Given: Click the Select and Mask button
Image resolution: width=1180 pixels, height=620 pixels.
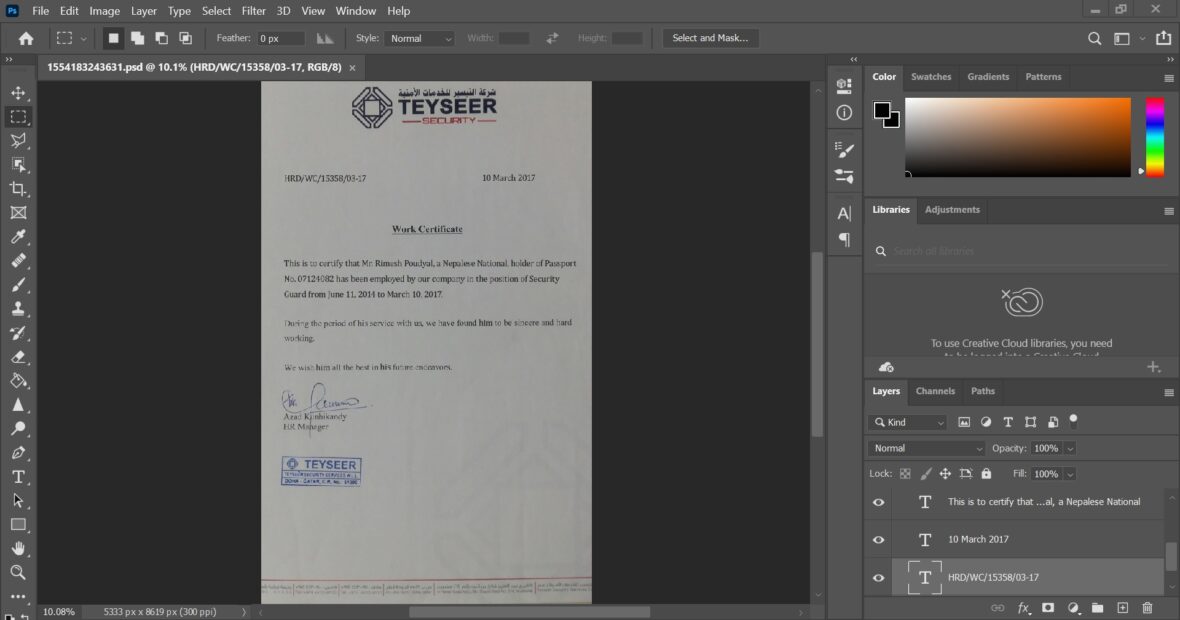Looking at the screenshot, I should tap(710, 38).
